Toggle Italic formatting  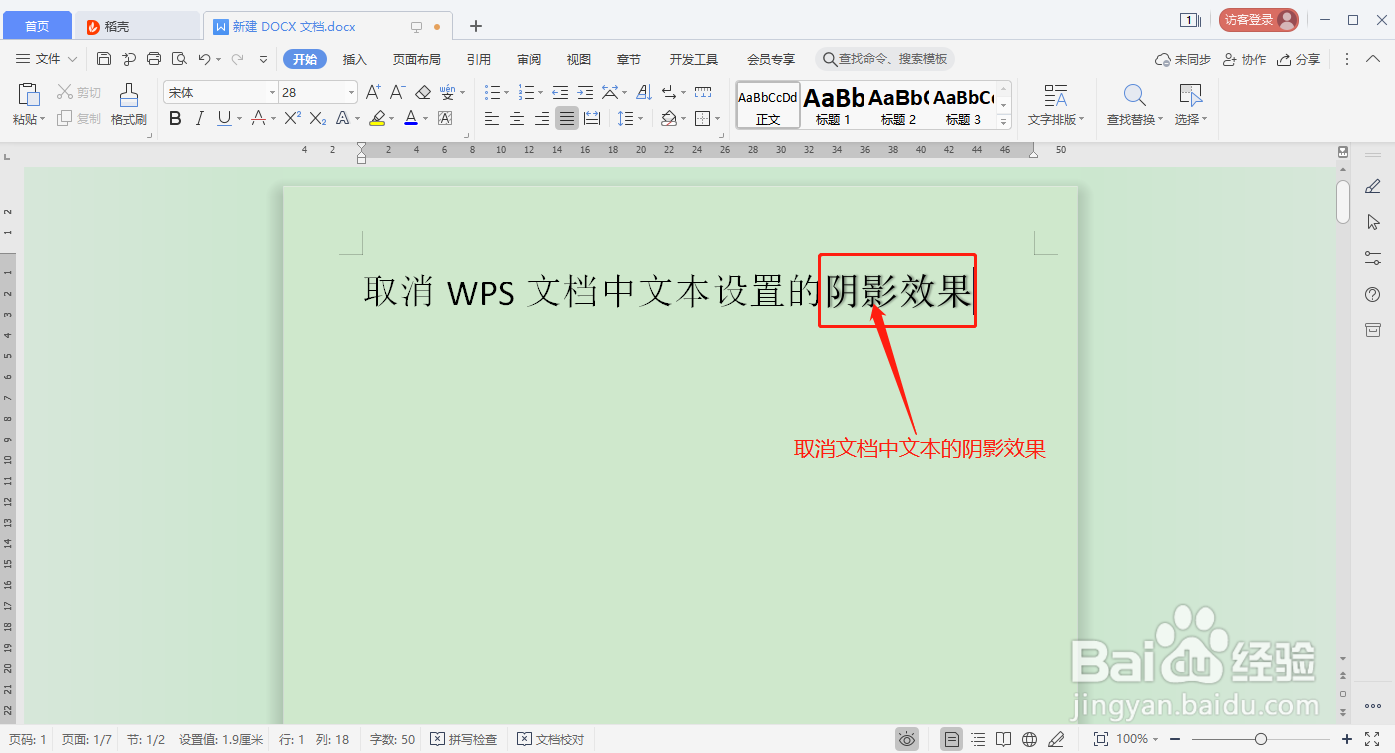pyautogui.click(x=199, y=119)
